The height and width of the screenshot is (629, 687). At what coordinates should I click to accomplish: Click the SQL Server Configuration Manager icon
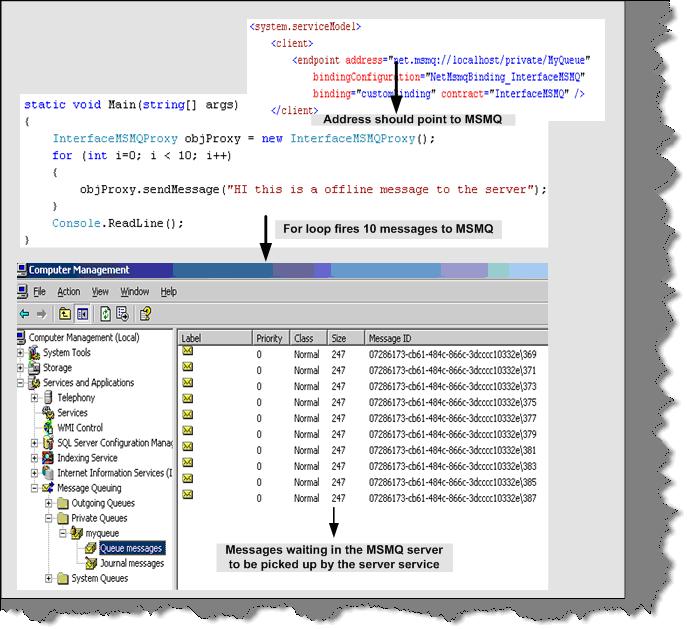pos(48,443)
